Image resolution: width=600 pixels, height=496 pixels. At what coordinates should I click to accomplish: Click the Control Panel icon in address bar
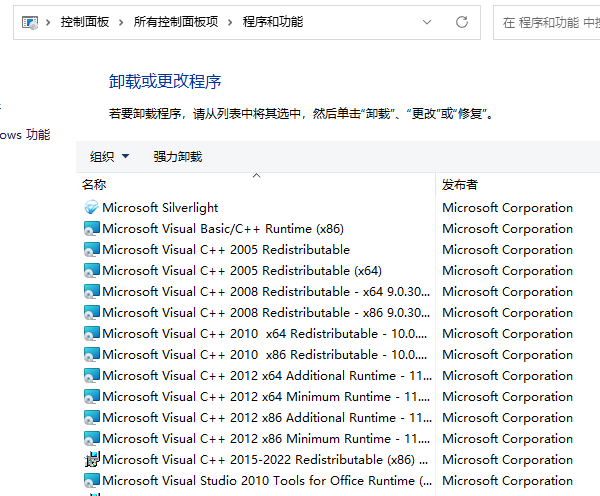tap(30, 22)
